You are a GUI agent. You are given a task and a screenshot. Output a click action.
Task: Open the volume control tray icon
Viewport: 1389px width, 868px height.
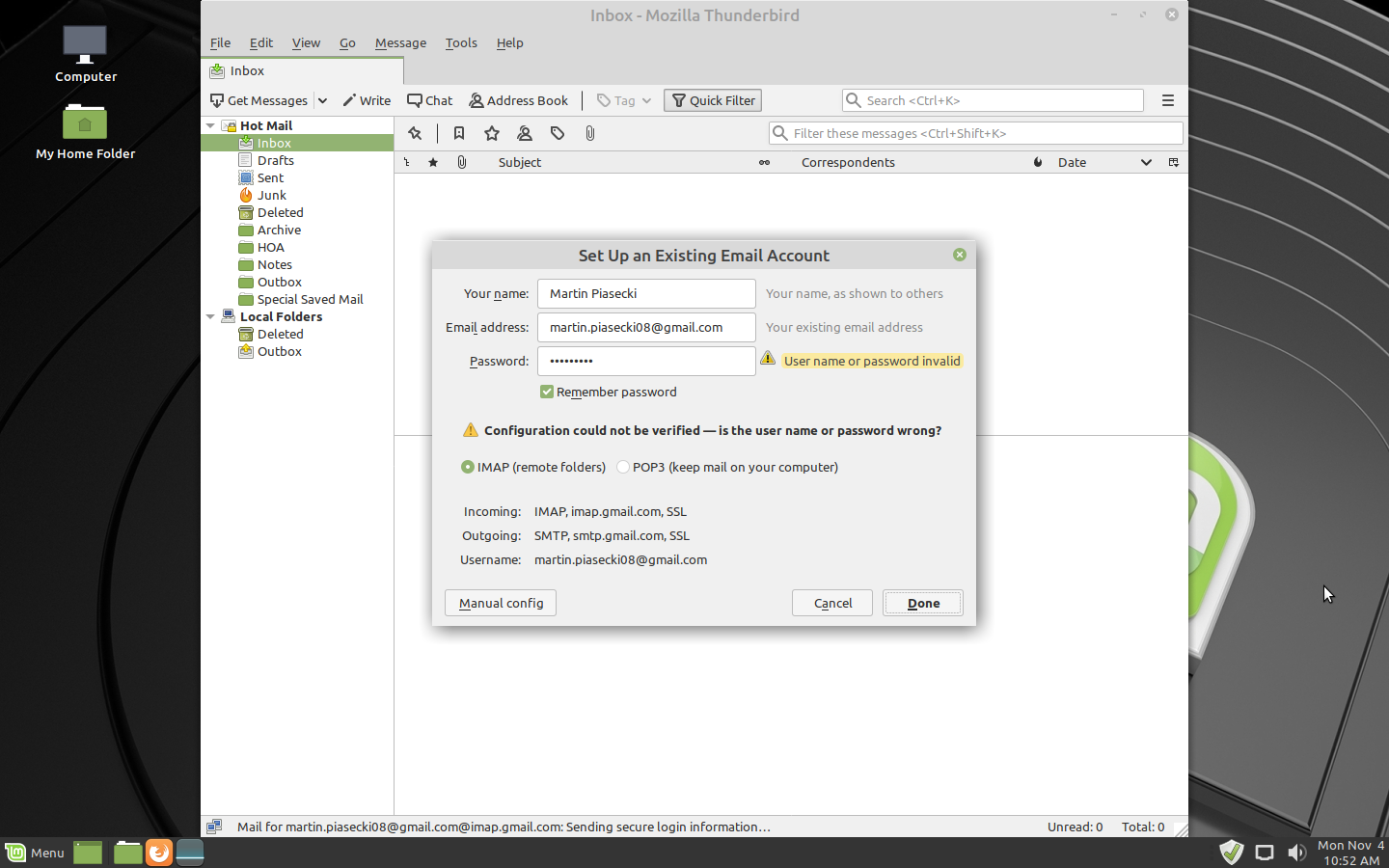pos(1296,853)
